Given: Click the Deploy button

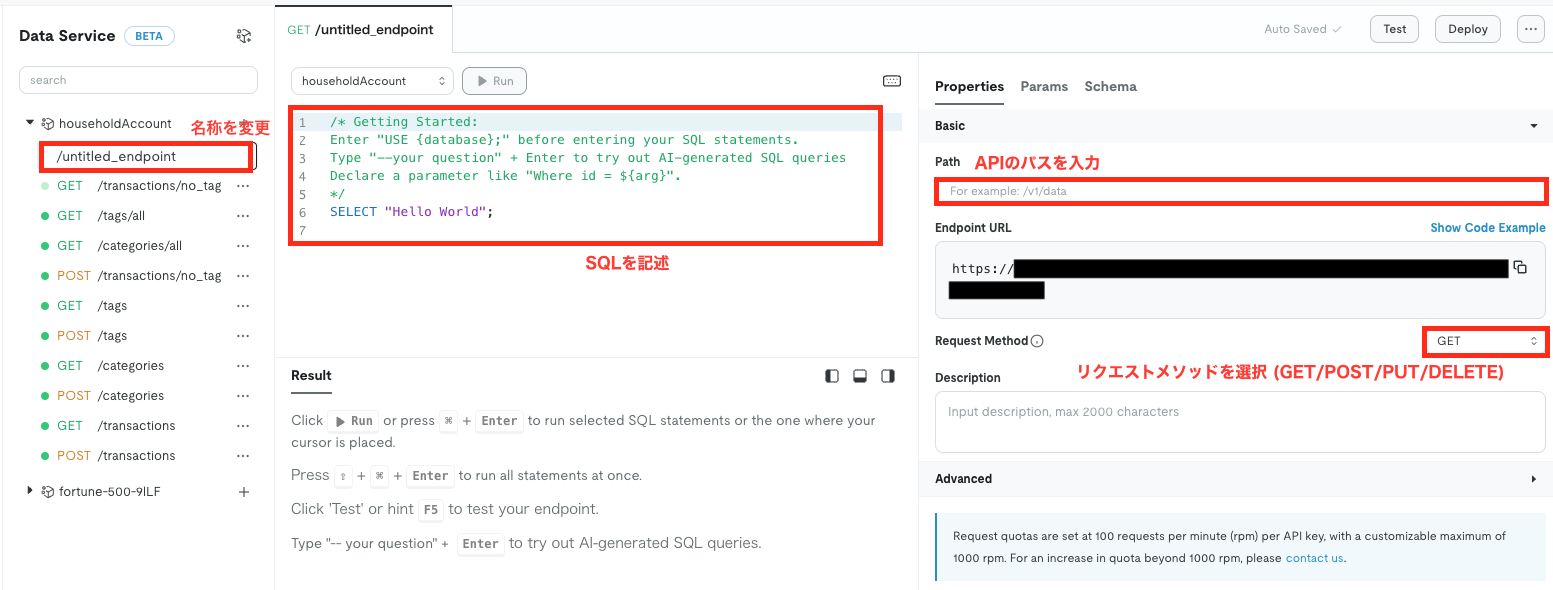Looking at the screenshot, I should 1468,29.
